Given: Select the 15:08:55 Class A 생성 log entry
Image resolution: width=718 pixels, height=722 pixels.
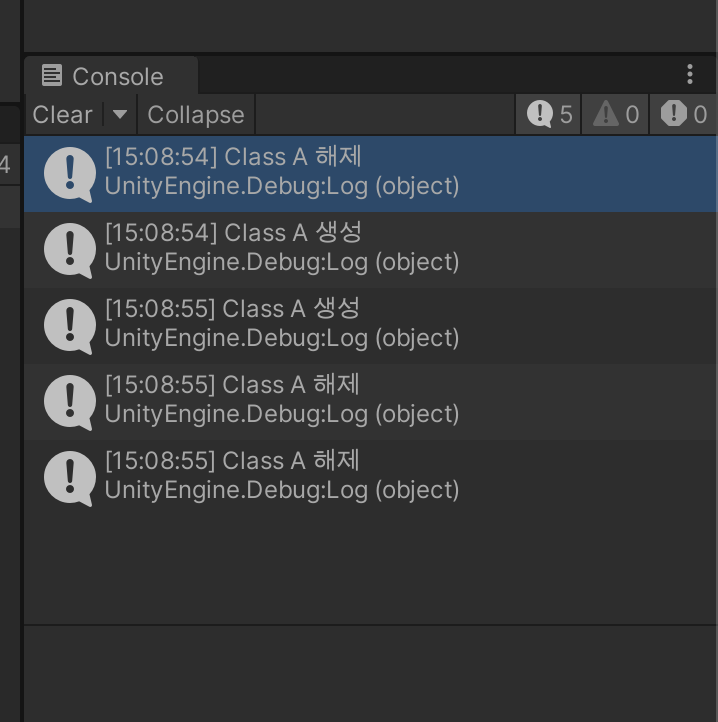Looking at the screenshot, I should (x=371, y=326).
